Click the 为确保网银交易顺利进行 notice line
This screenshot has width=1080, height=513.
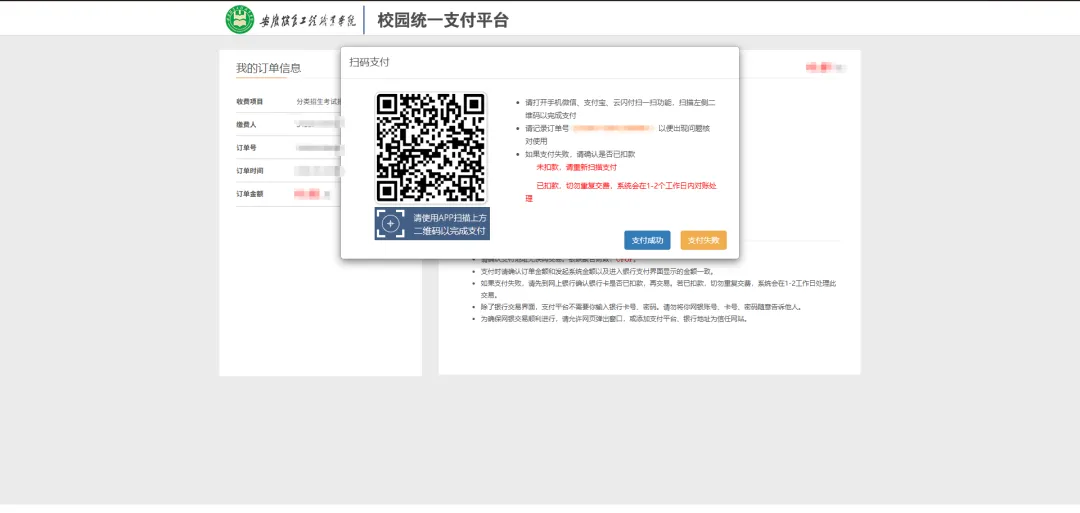pyautogui.click(x=614, y=319)
